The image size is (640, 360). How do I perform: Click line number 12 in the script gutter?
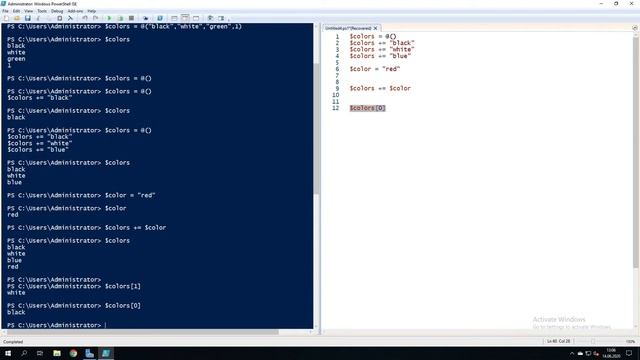coord(336,108)
